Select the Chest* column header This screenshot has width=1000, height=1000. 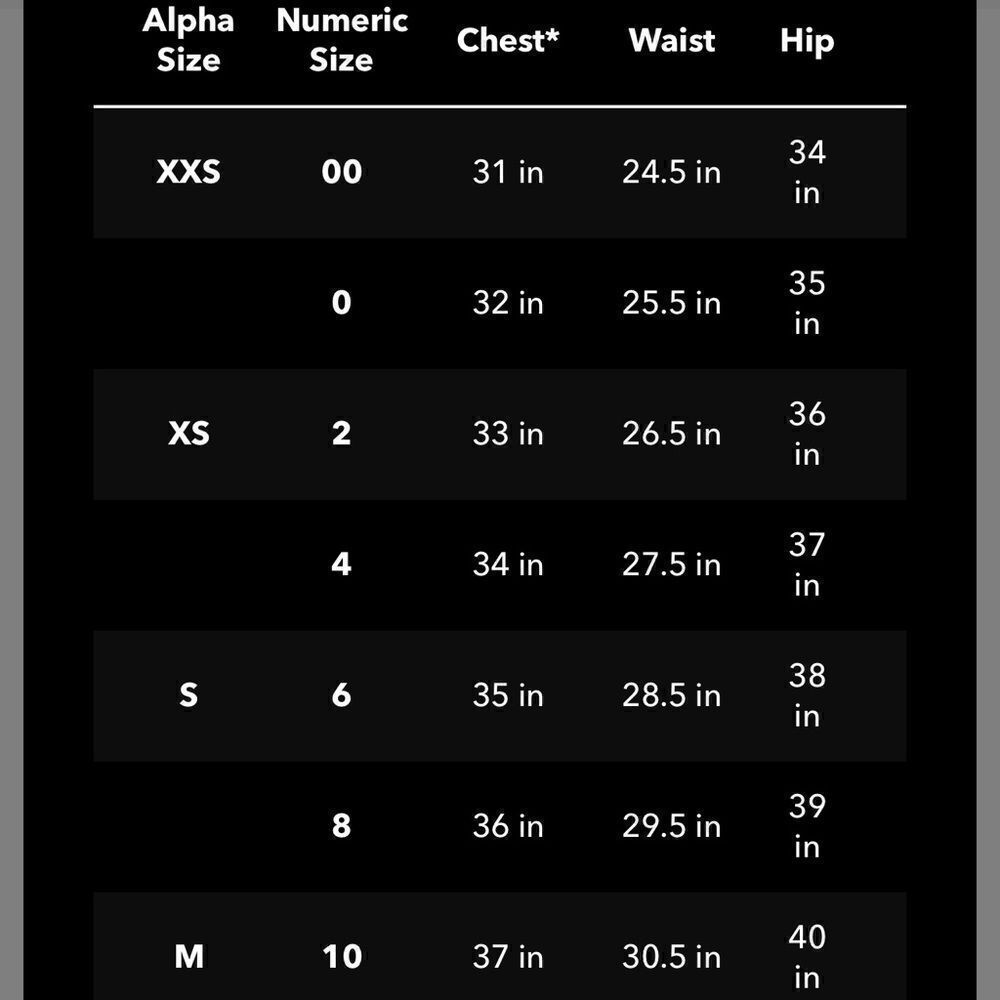508,40
